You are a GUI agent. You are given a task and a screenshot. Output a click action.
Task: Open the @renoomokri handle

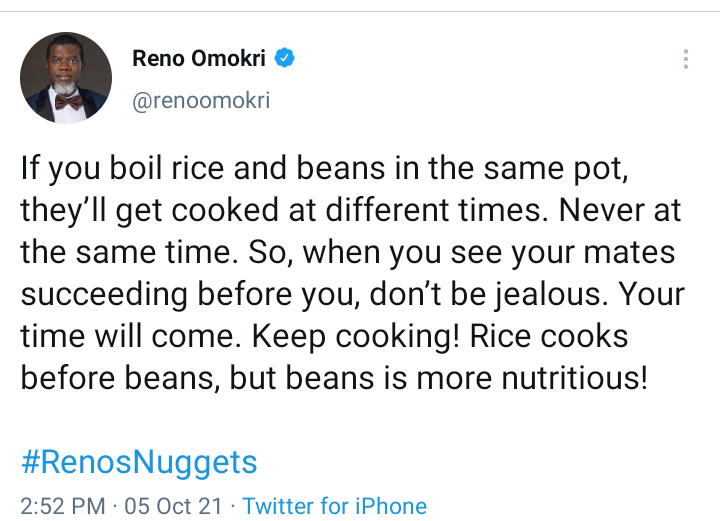pyautogui.click(x=201, y=100)
